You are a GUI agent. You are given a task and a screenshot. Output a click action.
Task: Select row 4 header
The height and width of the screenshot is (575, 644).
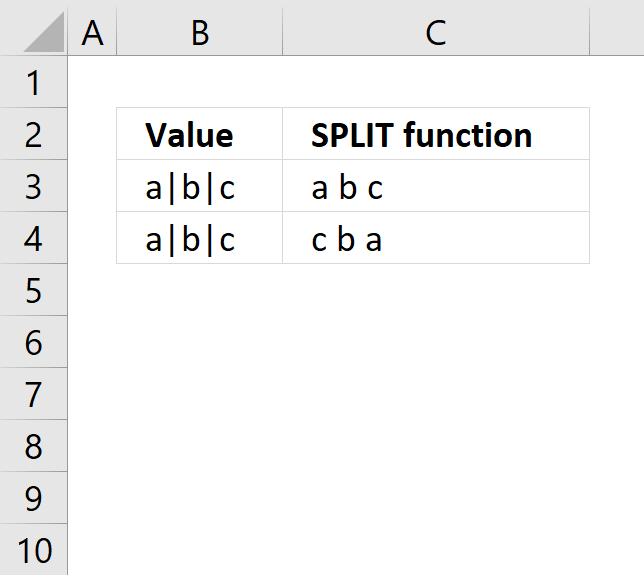[34, 238]
